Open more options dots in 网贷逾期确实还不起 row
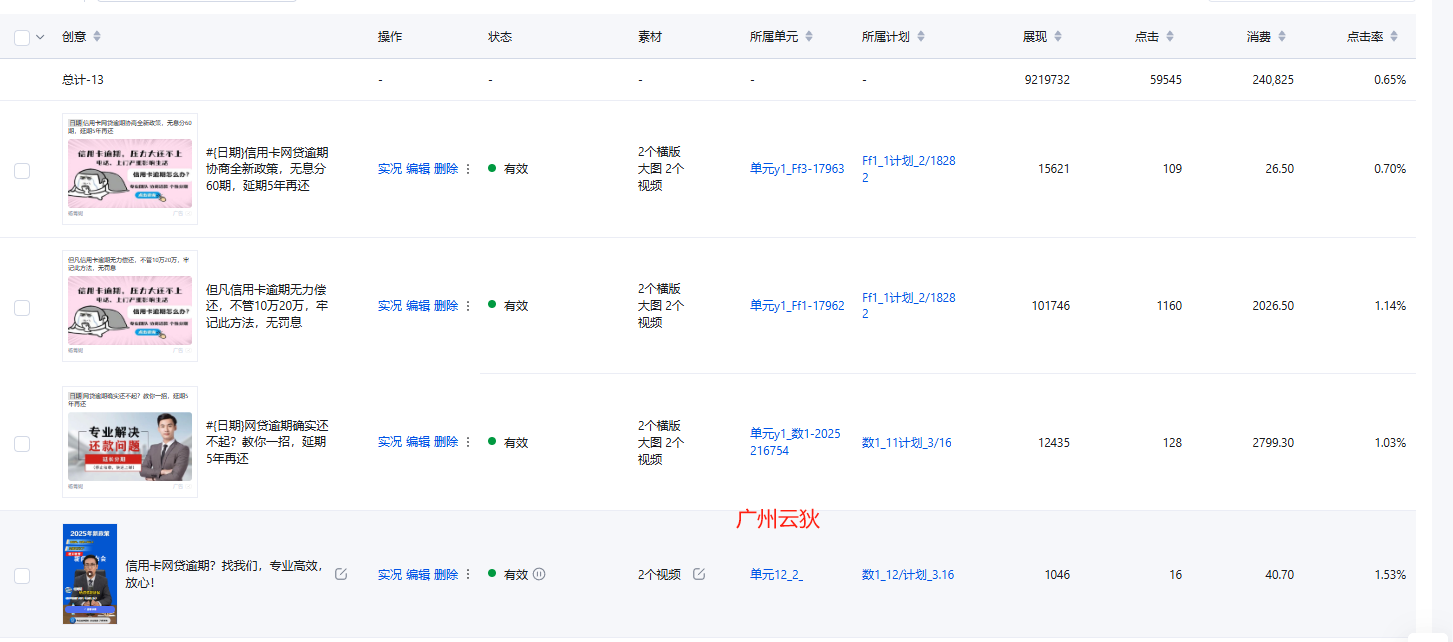 pos(468,442)
